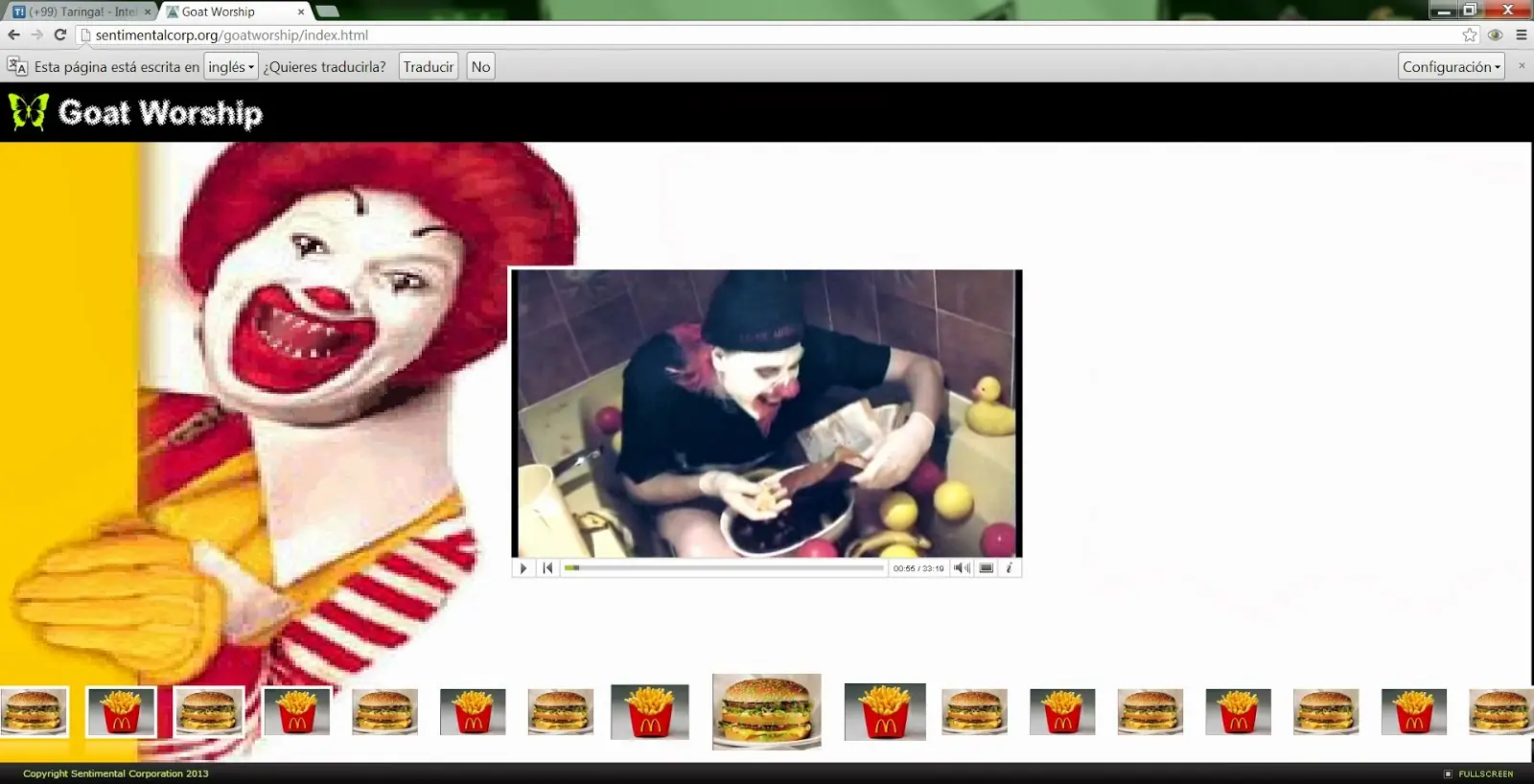The image size is (1534, 784).
Task: Click the Goat Worship page title
Action: (160, 113)
